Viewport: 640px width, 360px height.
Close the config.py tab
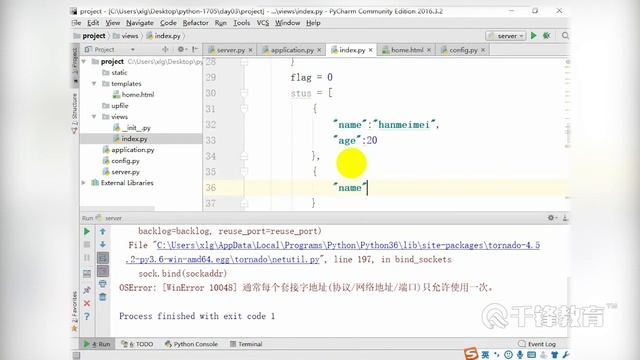pyautogui.click(x=483, y=50)
